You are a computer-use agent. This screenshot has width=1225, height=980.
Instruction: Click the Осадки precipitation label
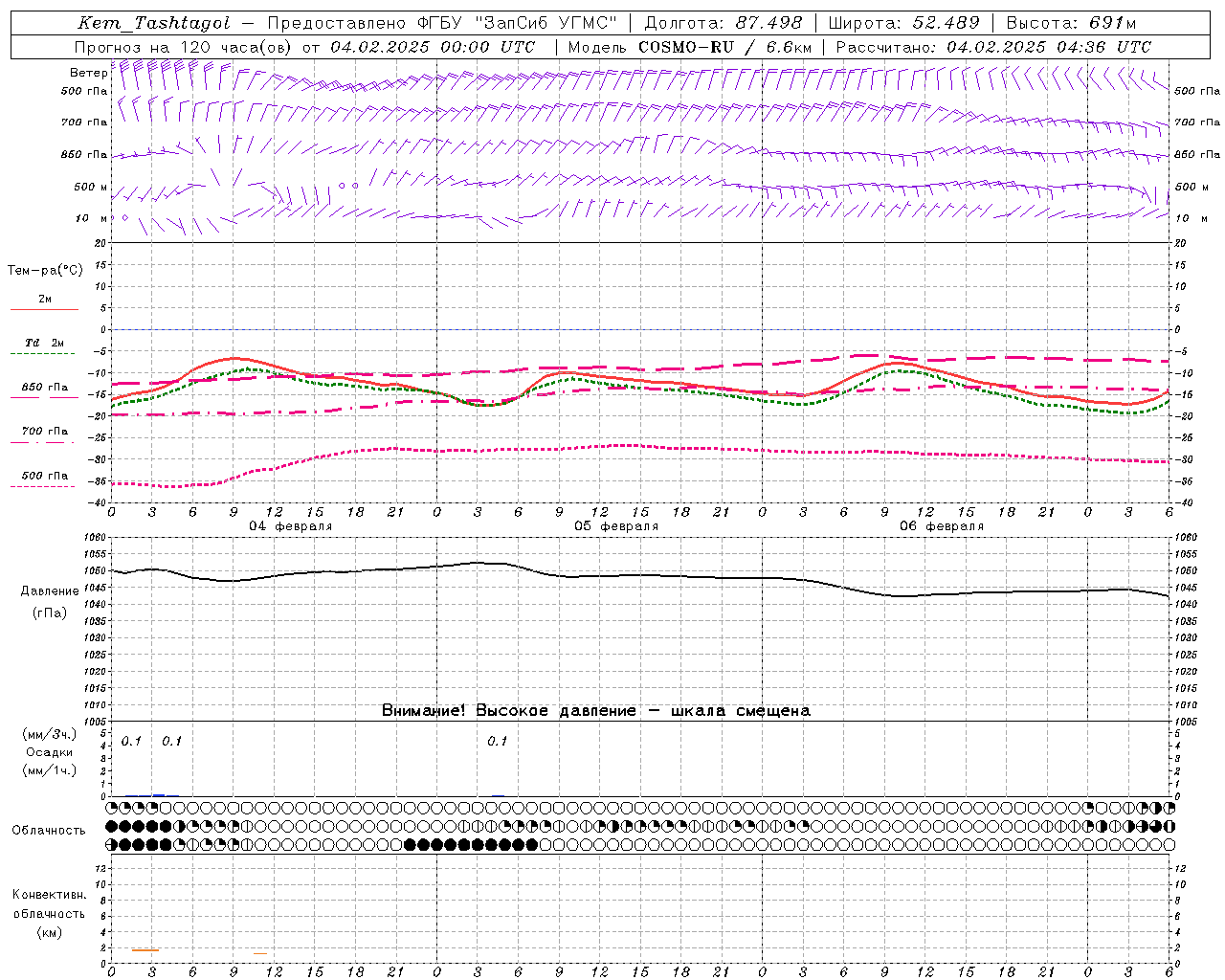coord(50,752)
